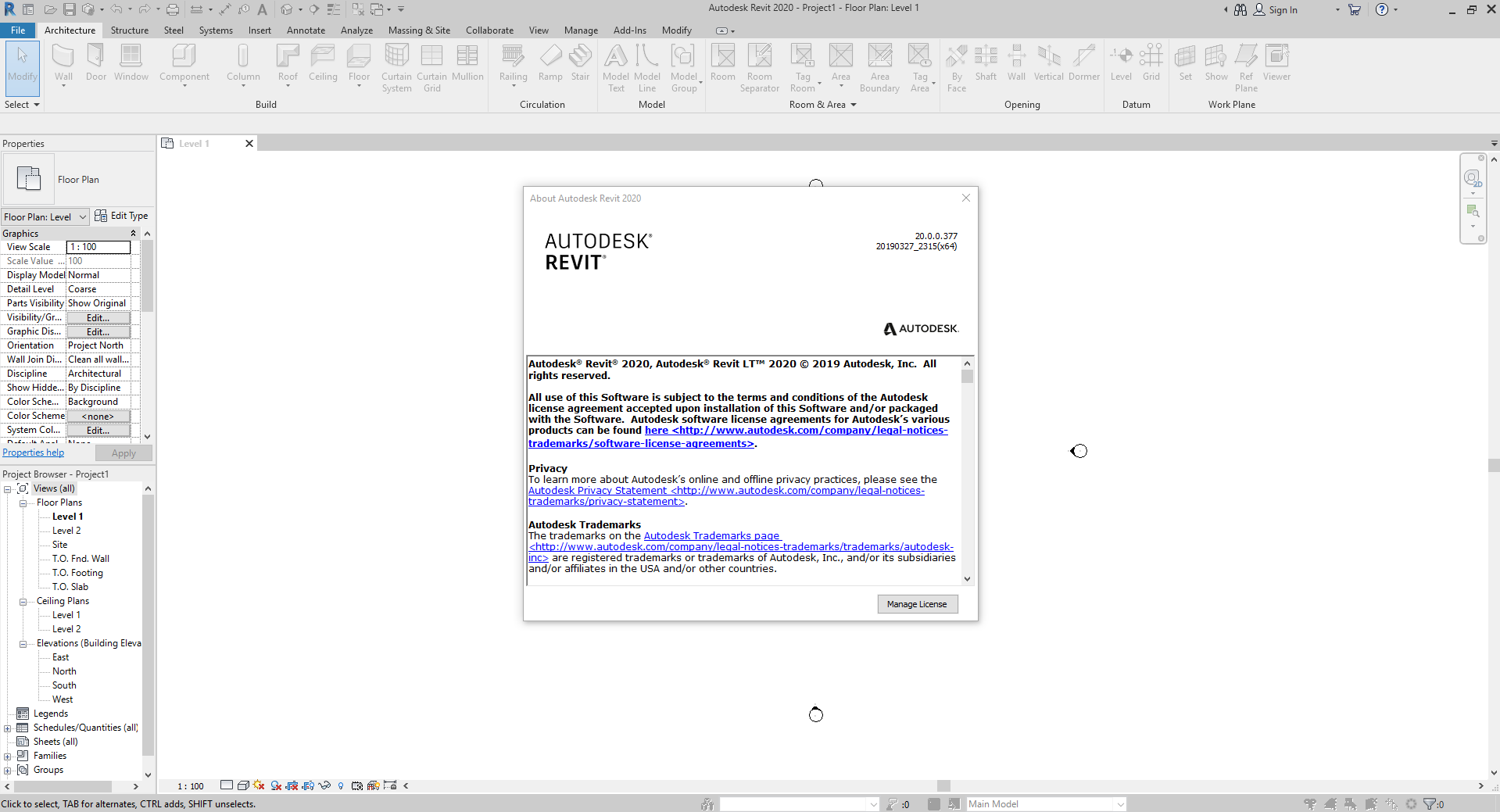Expand the Groups tree node

click(8, 771)
